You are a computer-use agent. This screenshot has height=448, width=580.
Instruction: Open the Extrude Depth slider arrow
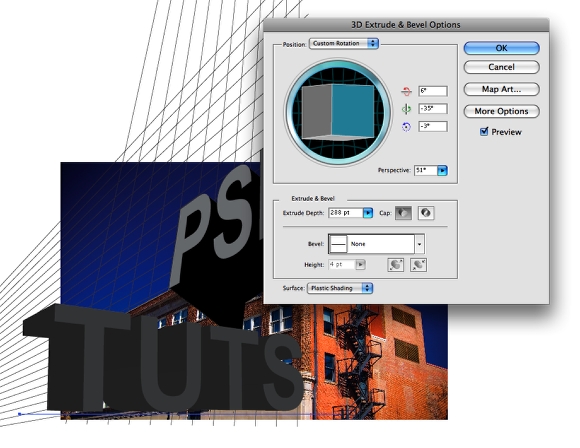[x=368, y=213]
